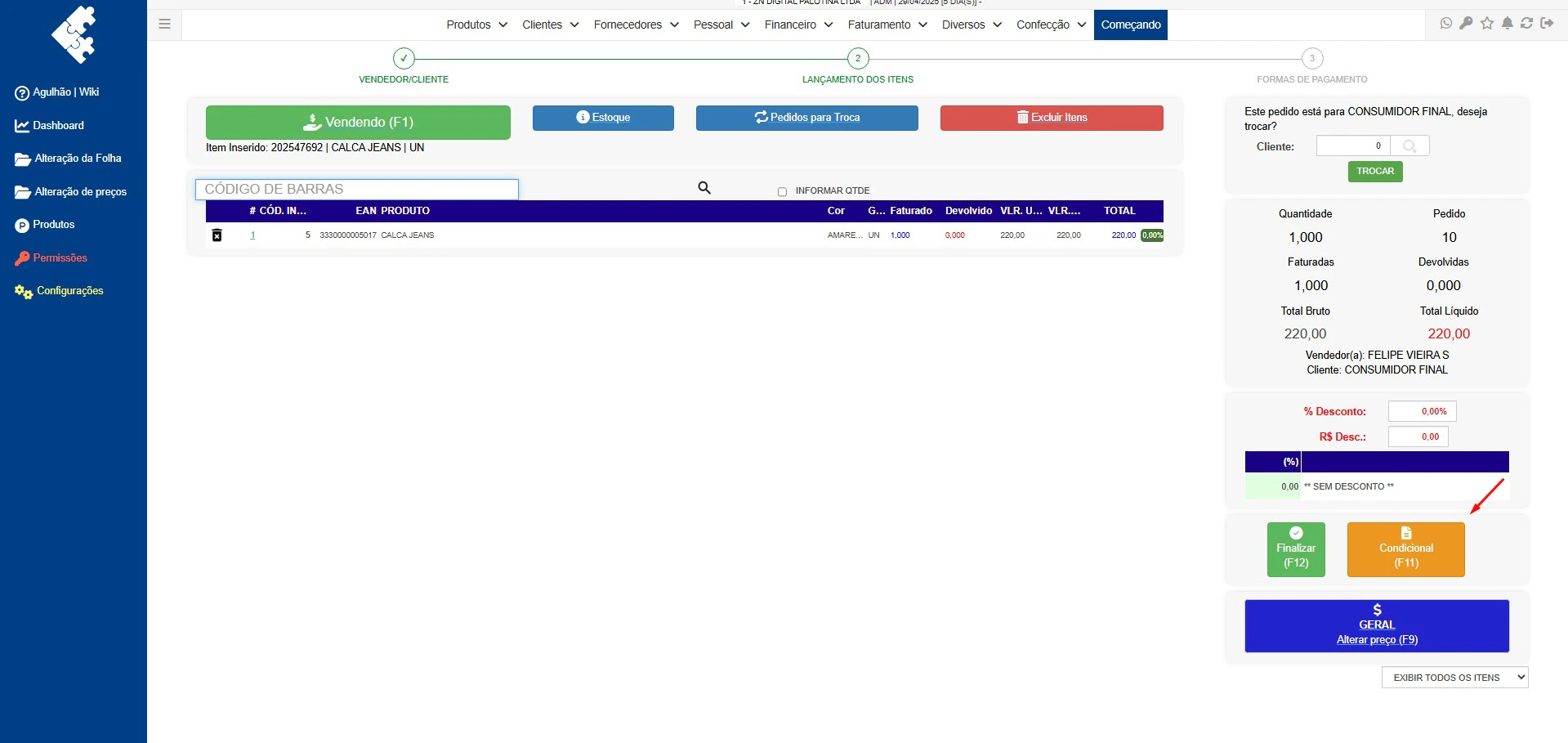Expand the Financeiro menu
1568x743 pixels.
[x=798, y=25]
